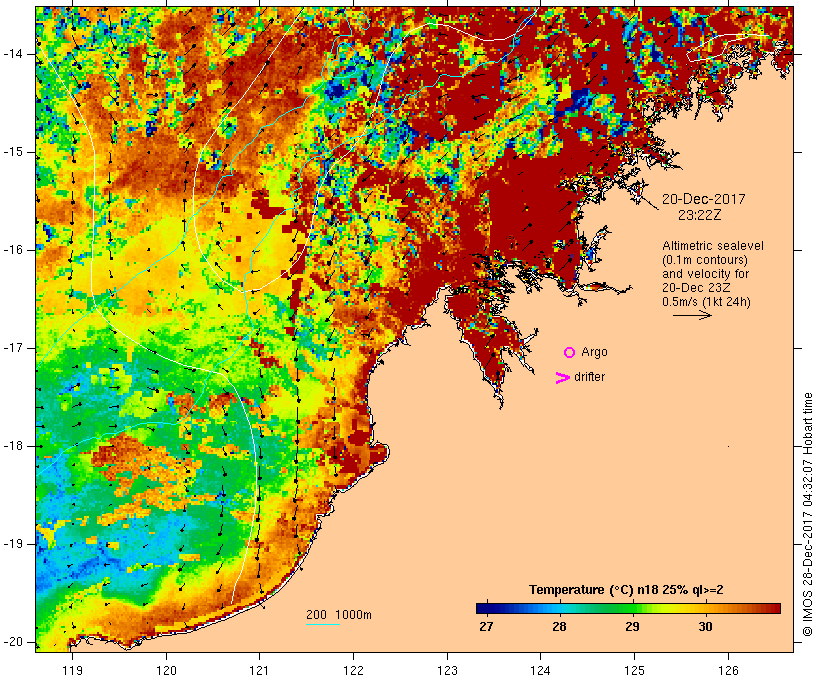Click the 'drifter' legend label

coord(589,377)
